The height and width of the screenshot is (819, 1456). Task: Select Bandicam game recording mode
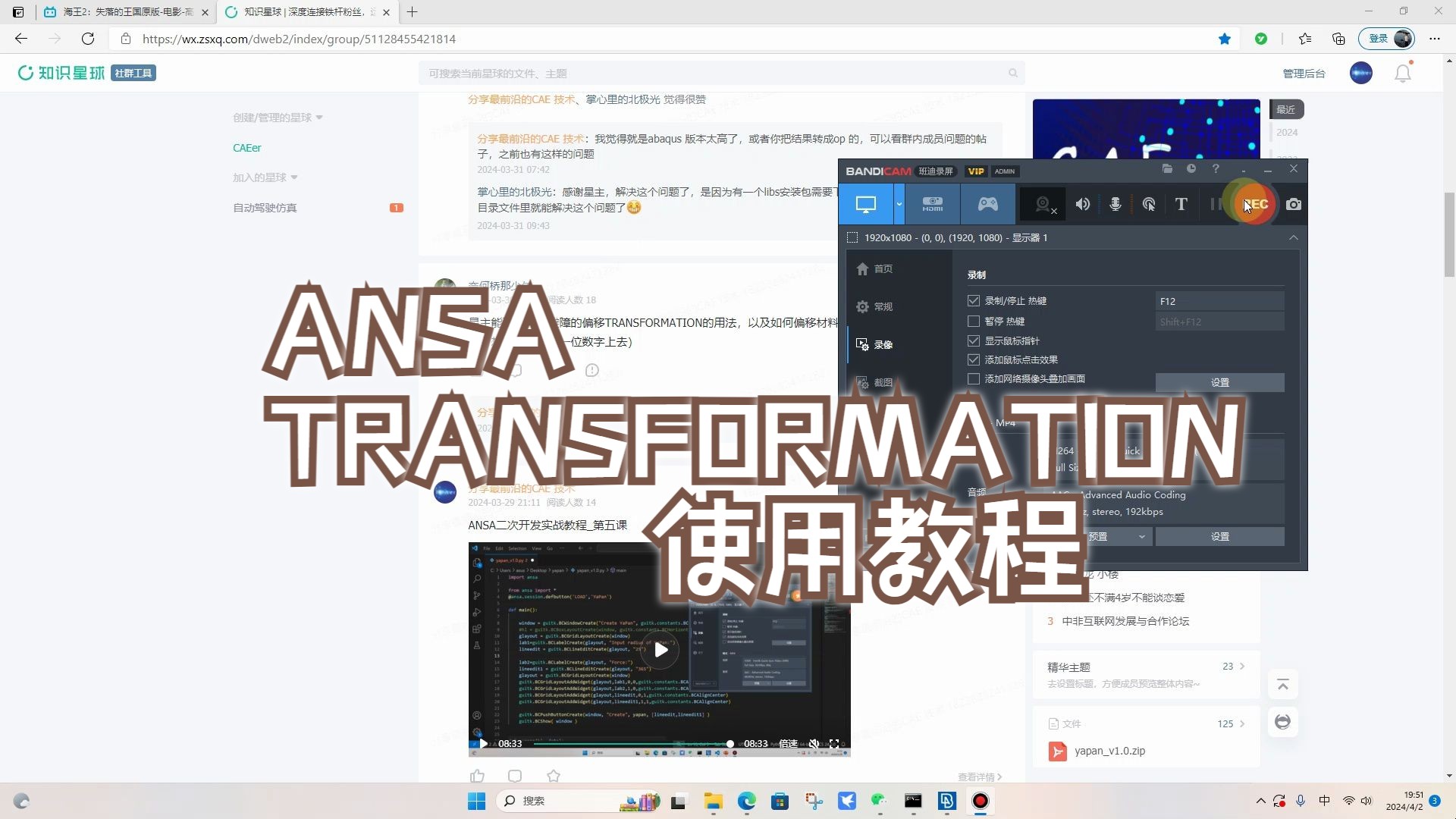click(x=987, y=204)
